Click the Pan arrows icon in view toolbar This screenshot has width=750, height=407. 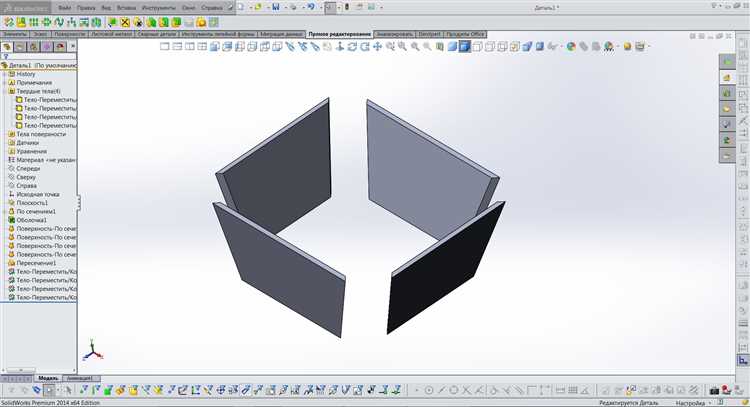tap(377, 46)
